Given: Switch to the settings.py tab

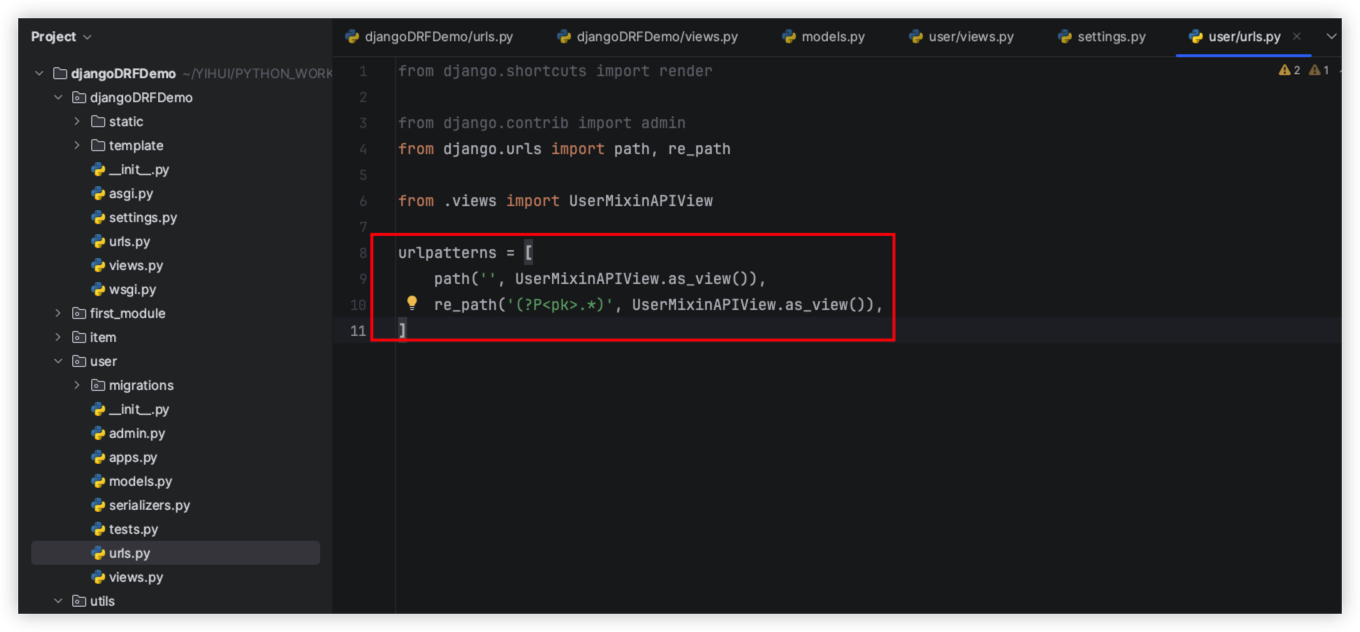Looking at the screenshot, I should [x=1101, y=37].
